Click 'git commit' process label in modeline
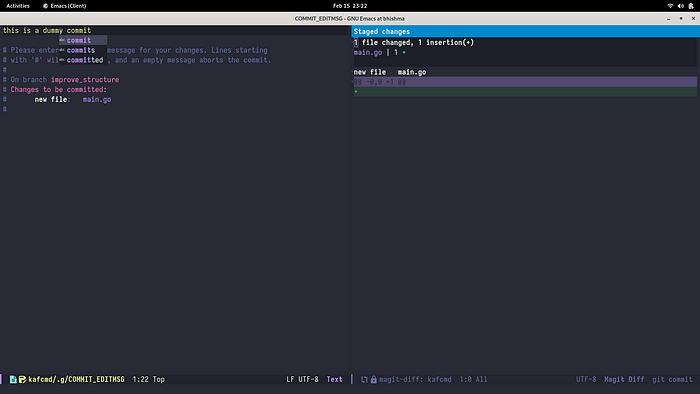This screenshot has width=700, height=394. click(672, 379)
